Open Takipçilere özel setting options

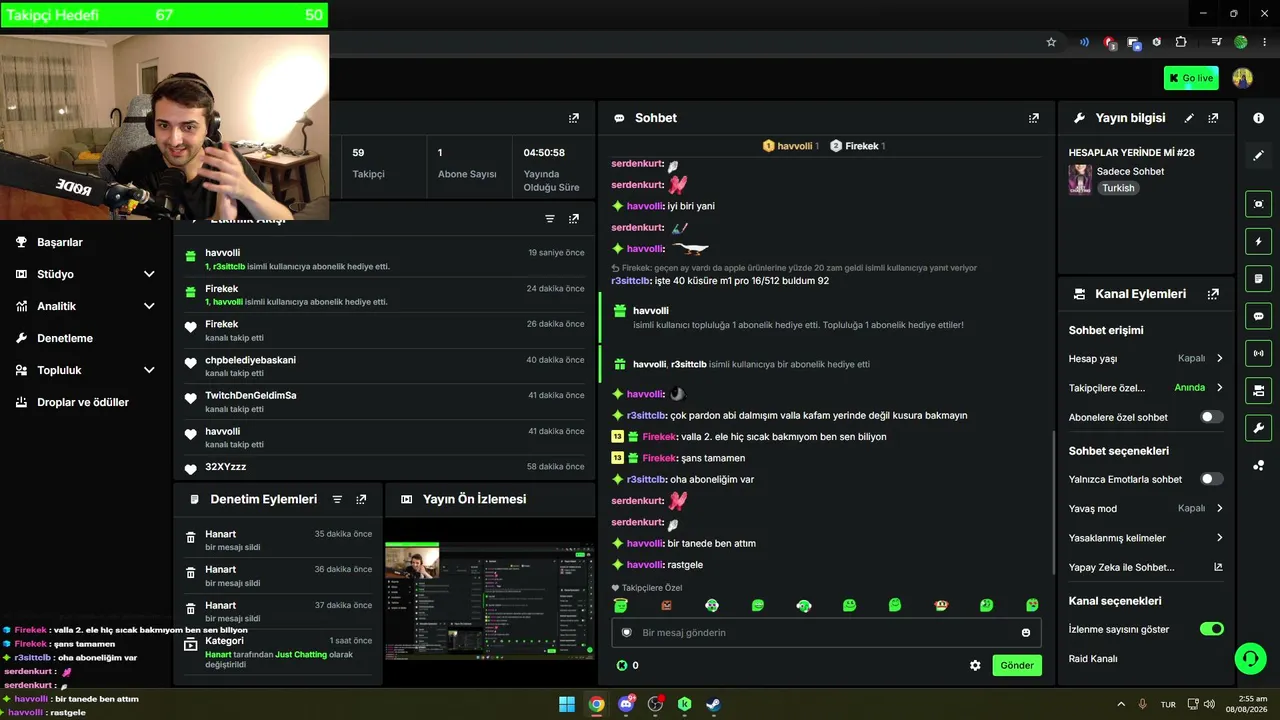click(x=1146, y=388)
